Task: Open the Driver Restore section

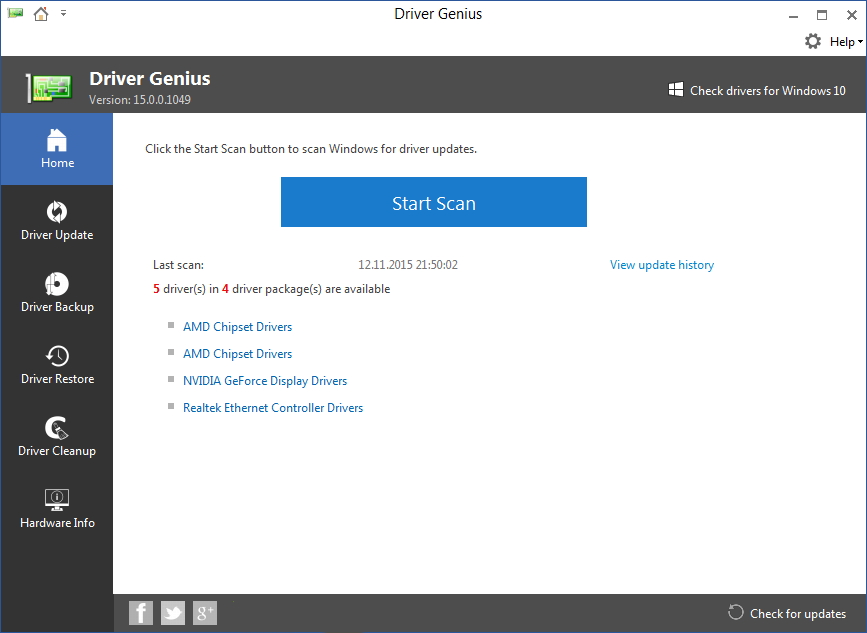Action: [56, 364]
